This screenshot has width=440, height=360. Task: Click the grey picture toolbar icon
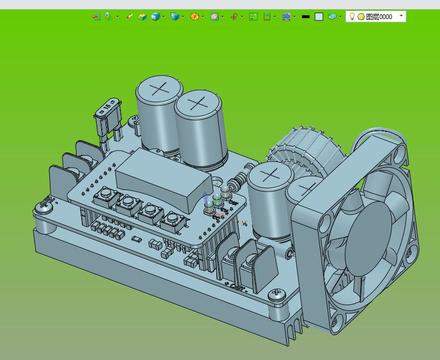[x=214, y=16]
